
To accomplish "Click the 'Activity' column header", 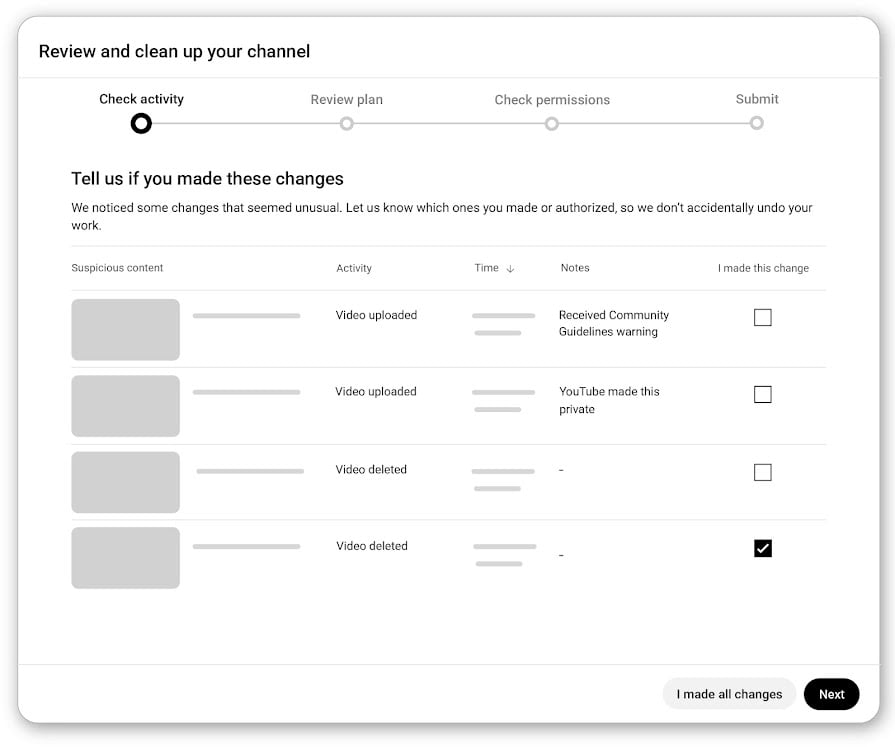I will pyautogui.click(x=354, y=268).
